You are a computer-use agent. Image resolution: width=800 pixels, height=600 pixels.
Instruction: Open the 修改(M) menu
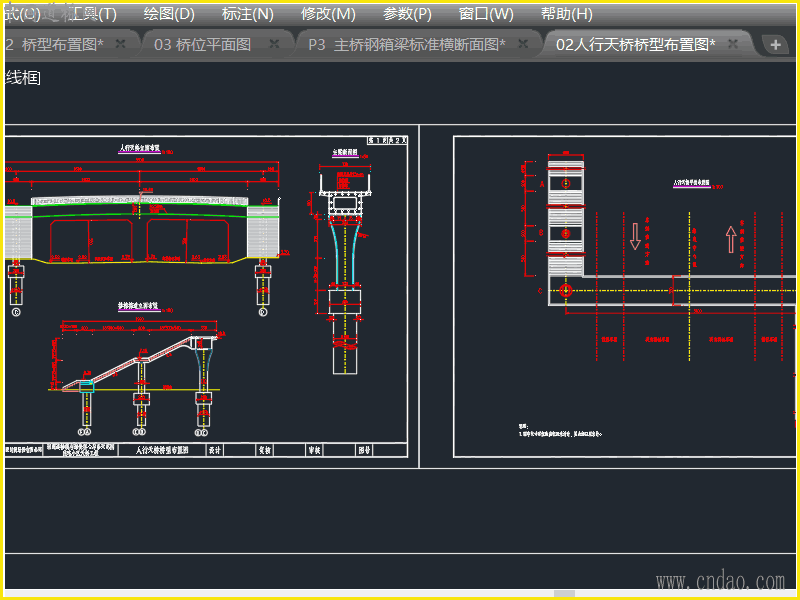pos(328,14)
